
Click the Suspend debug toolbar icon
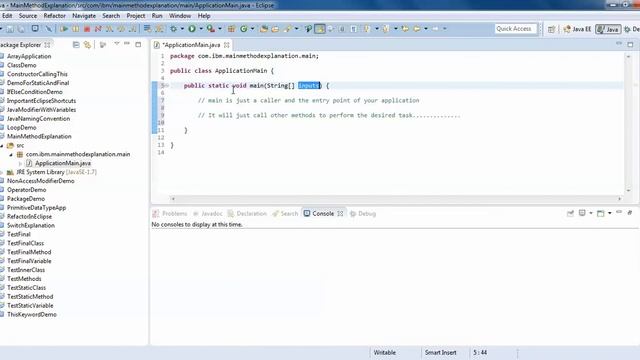coord(76,29)
